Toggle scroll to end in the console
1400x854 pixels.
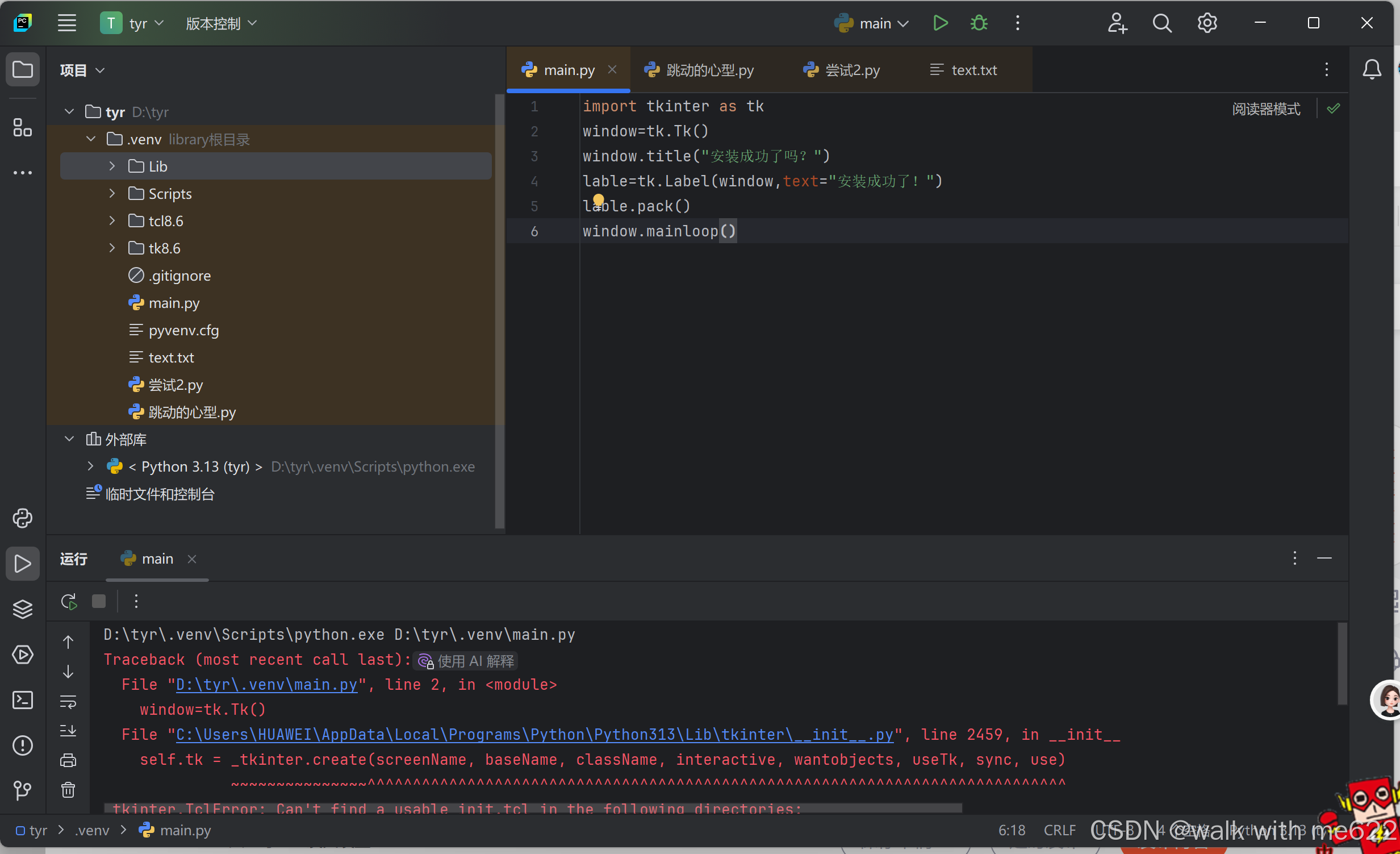coord(68,731)
